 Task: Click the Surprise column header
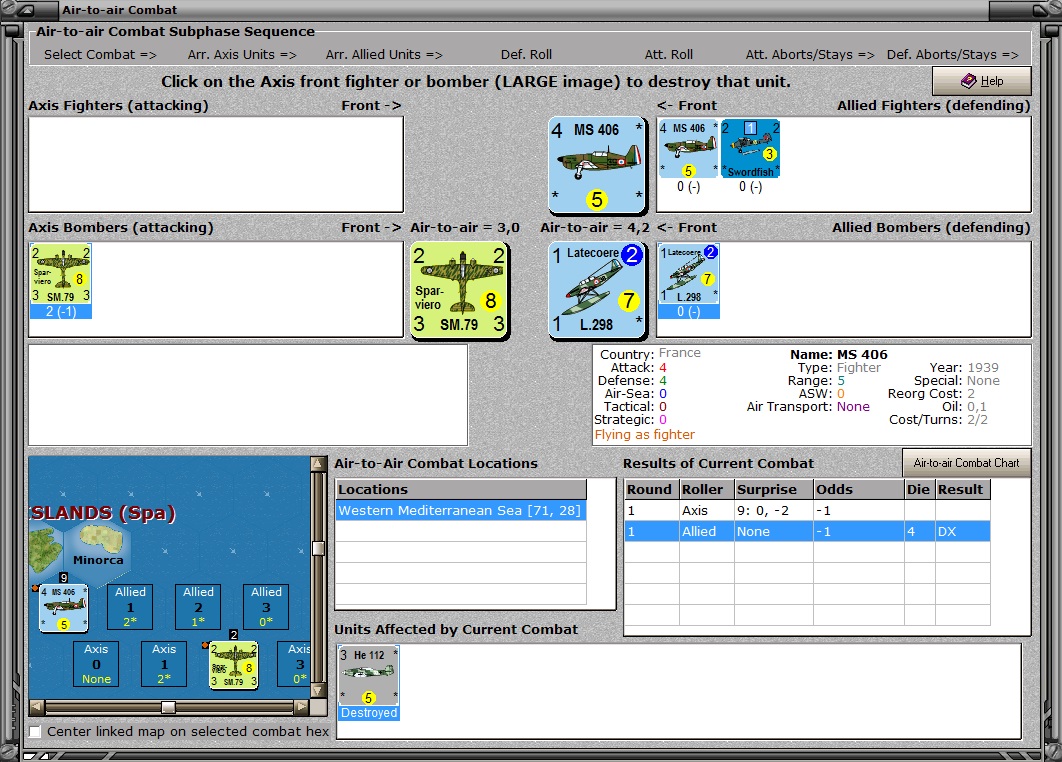(773, 489)
